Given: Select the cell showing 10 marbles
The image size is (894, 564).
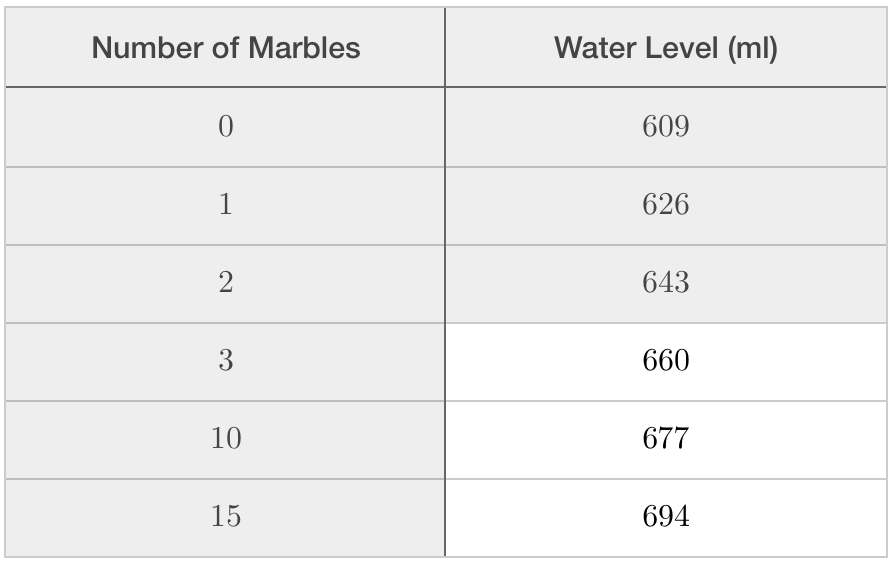Looking at the screenshot, I should coord(226,439).
